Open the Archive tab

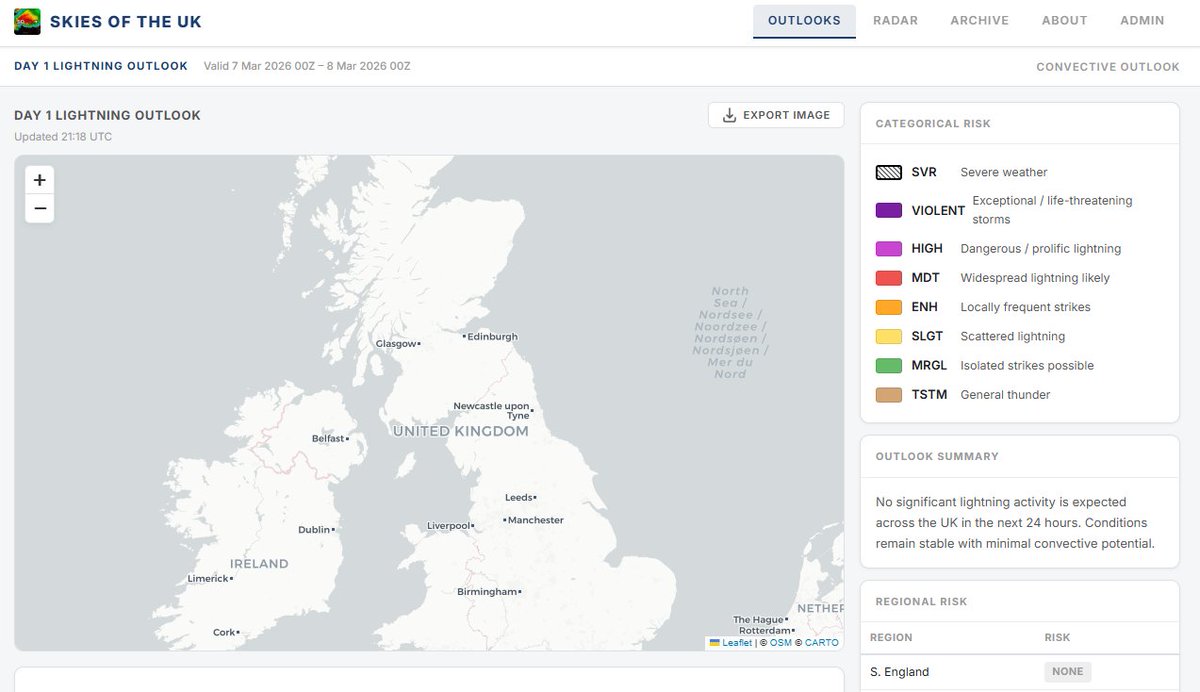pos(979,20)
